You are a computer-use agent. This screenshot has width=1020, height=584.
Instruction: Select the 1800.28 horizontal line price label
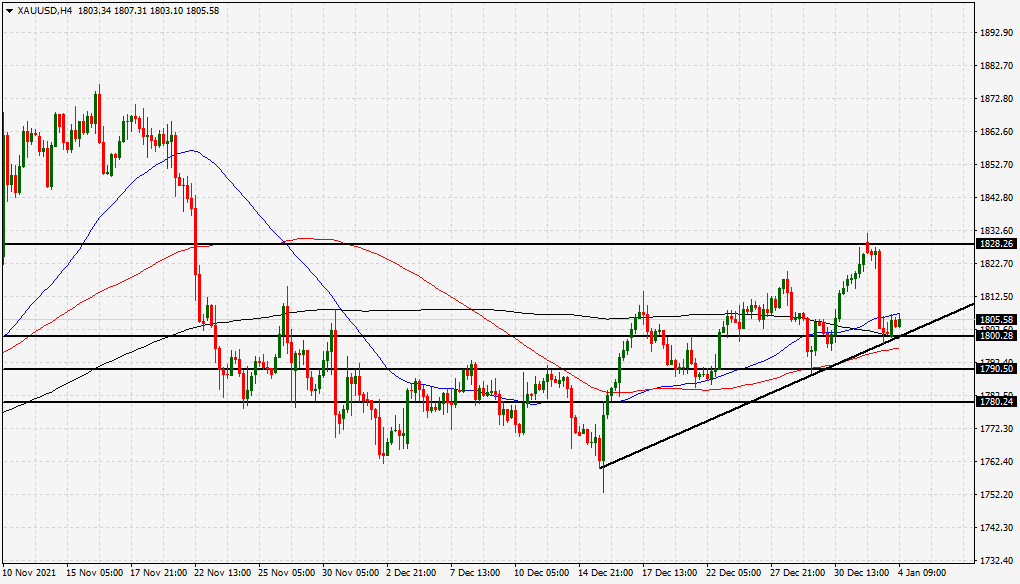click(x=997, y=336)
